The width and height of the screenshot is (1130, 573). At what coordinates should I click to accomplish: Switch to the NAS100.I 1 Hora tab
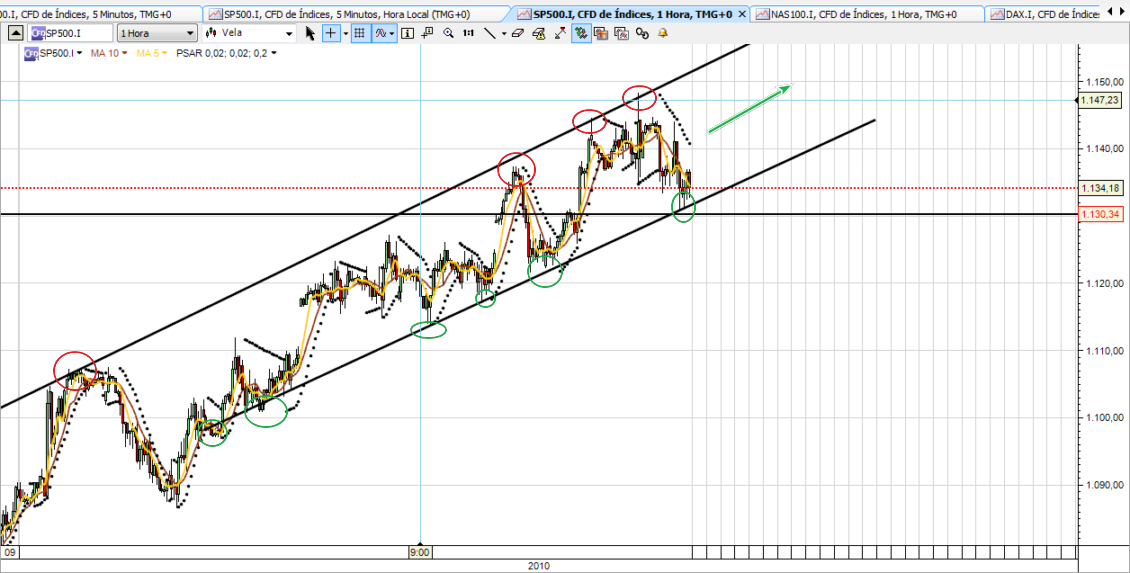coord(865,14)
